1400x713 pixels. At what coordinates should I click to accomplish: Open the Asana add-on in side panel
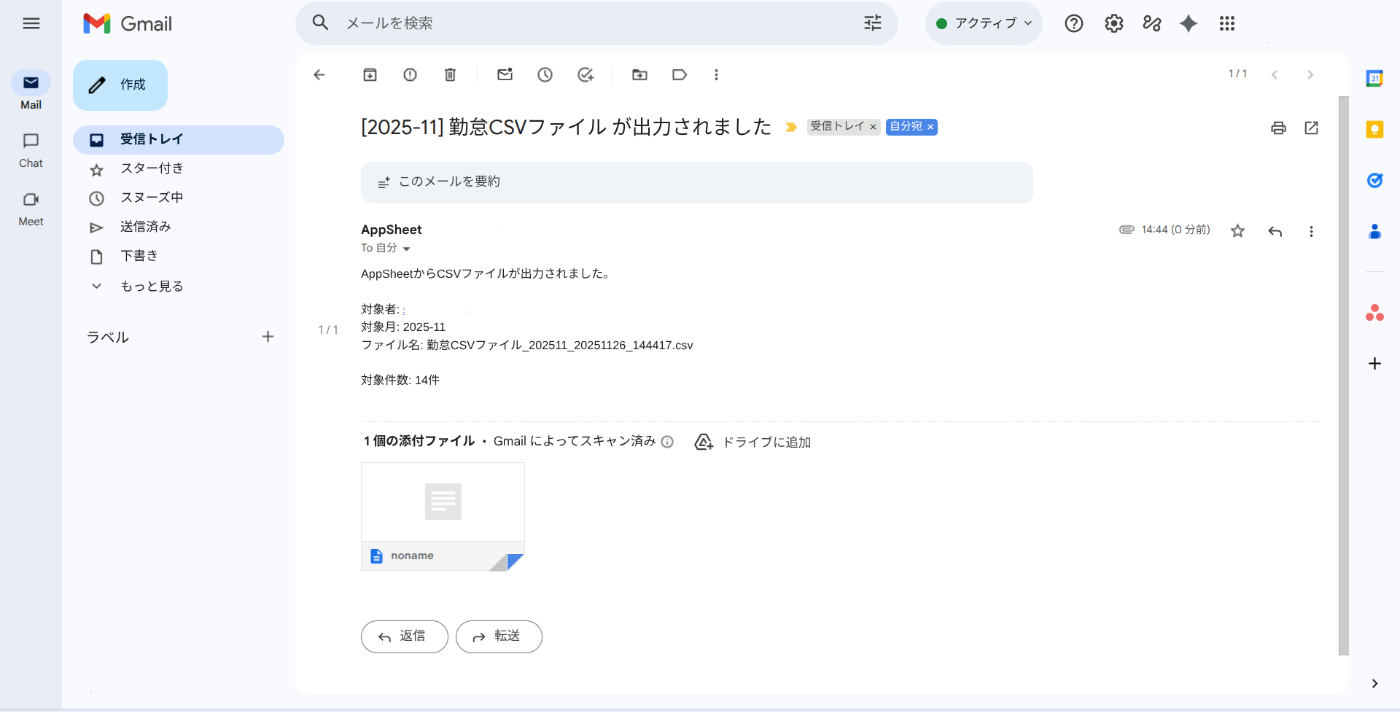coord(1375,313)
